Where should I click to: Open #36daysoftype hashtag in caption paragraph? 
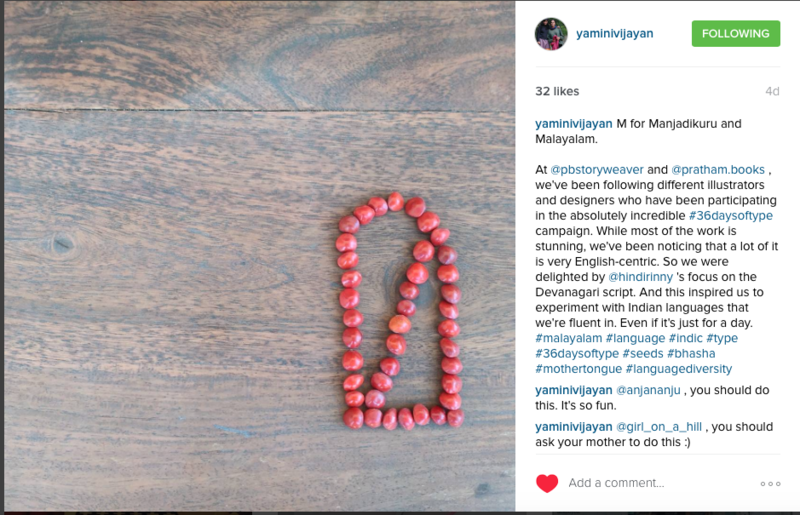coord(731,215)
